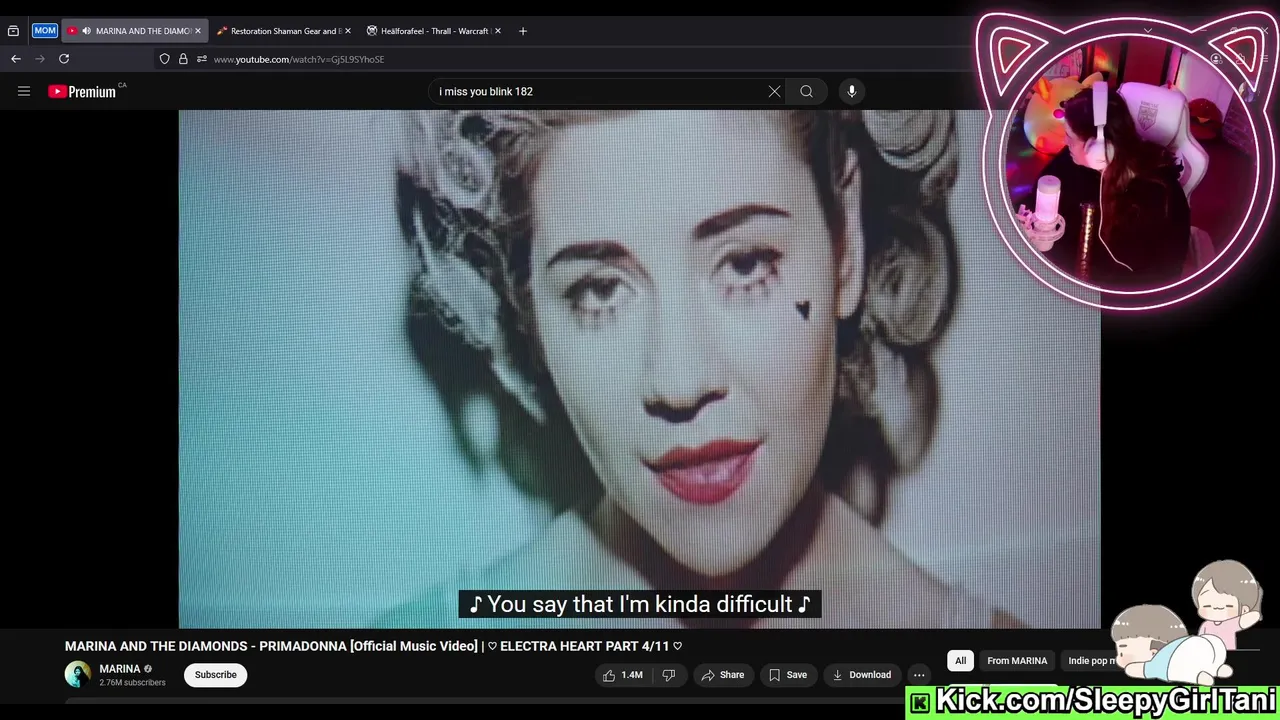Image resolution: width=1280 pixels, height=720 pixels.
Task: Submit search with magnifier button
Action: [x=807, y=91]
